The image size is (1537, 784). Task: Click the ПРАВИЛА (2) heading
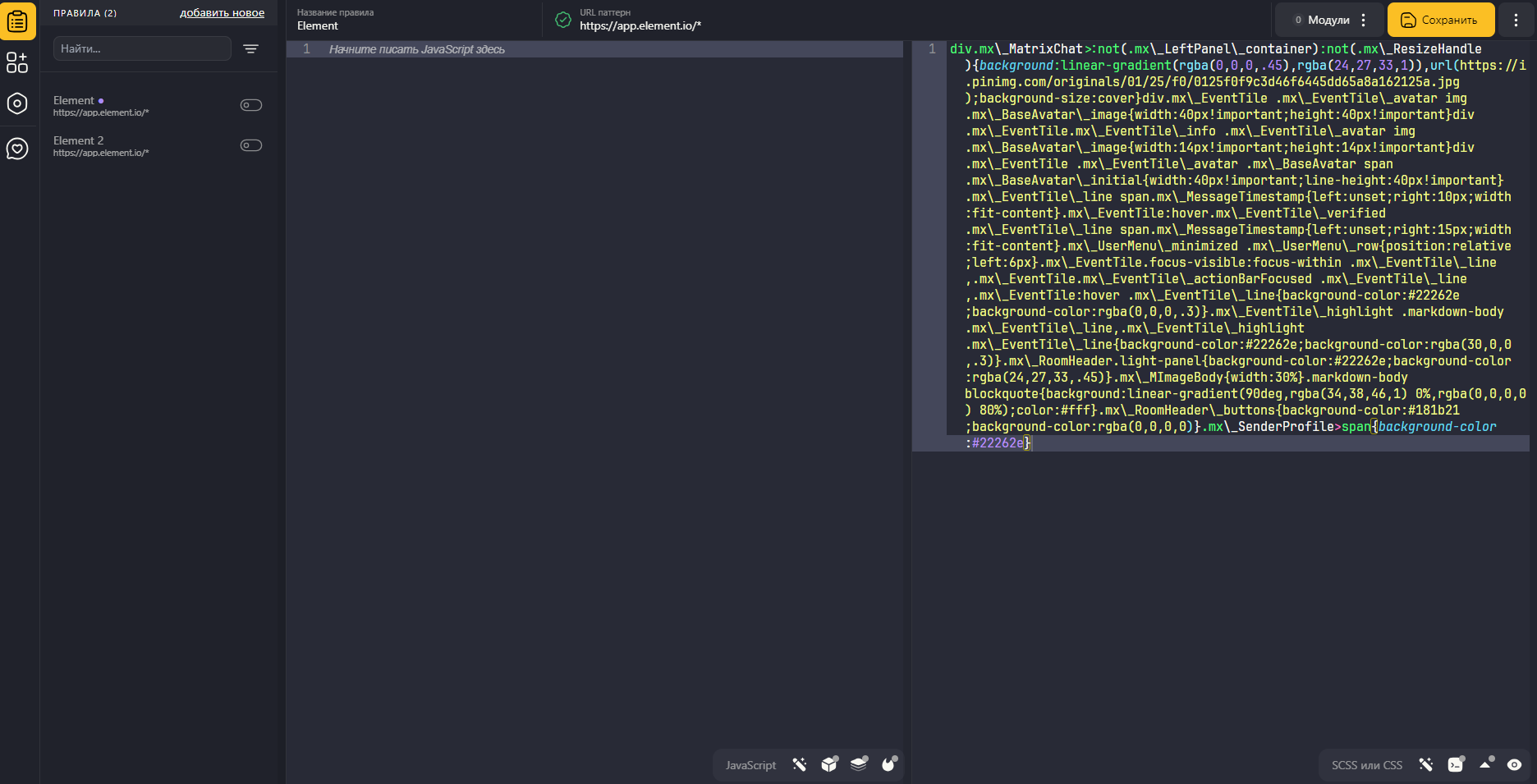tap(85, 13)
